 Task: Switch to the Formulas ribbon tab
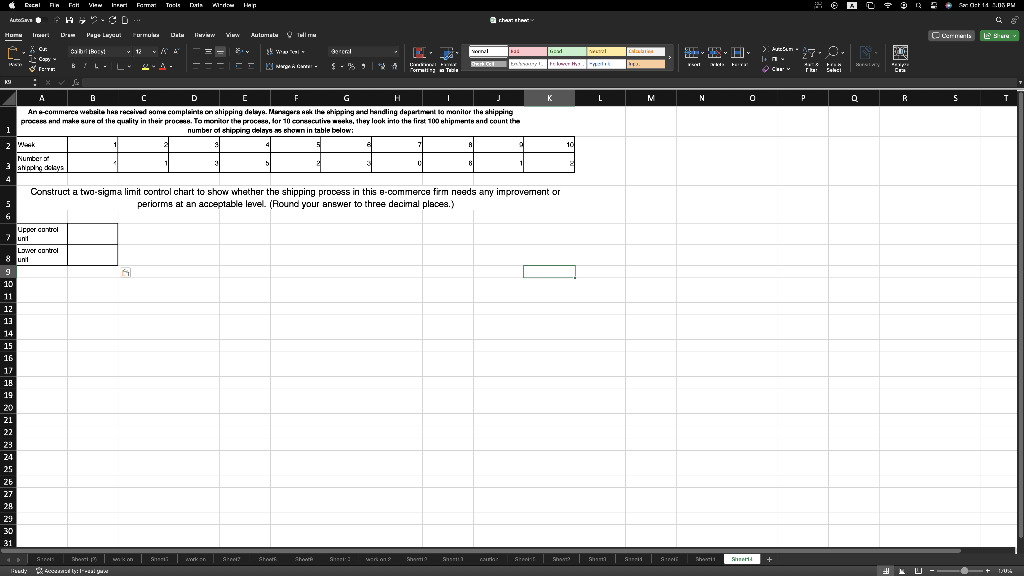tap(146, 35)
